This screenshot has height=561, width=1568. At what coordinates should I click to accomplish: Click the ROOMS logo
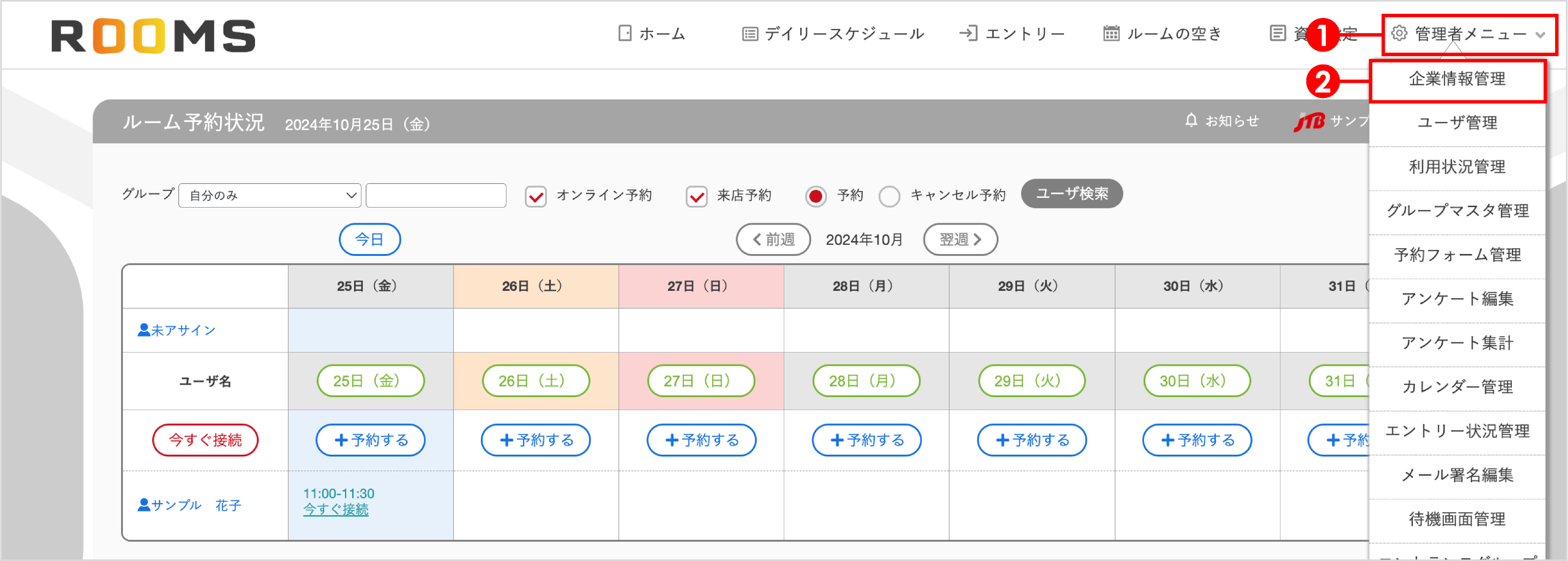(x=153, y=35)
